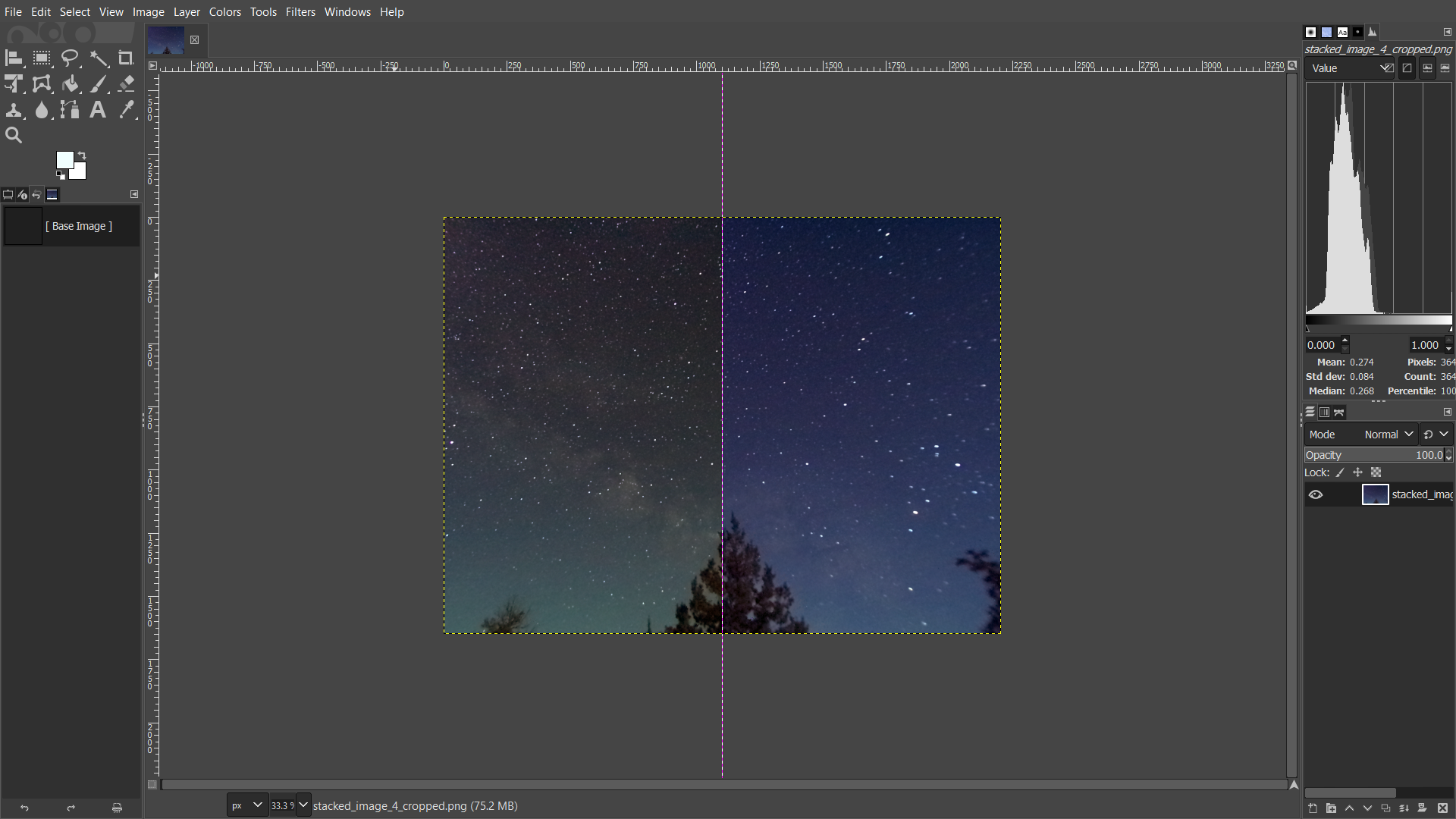Open Patterns tab in right dock
This screenshot has width=1456, height=819.
[x=1326, y=32]
